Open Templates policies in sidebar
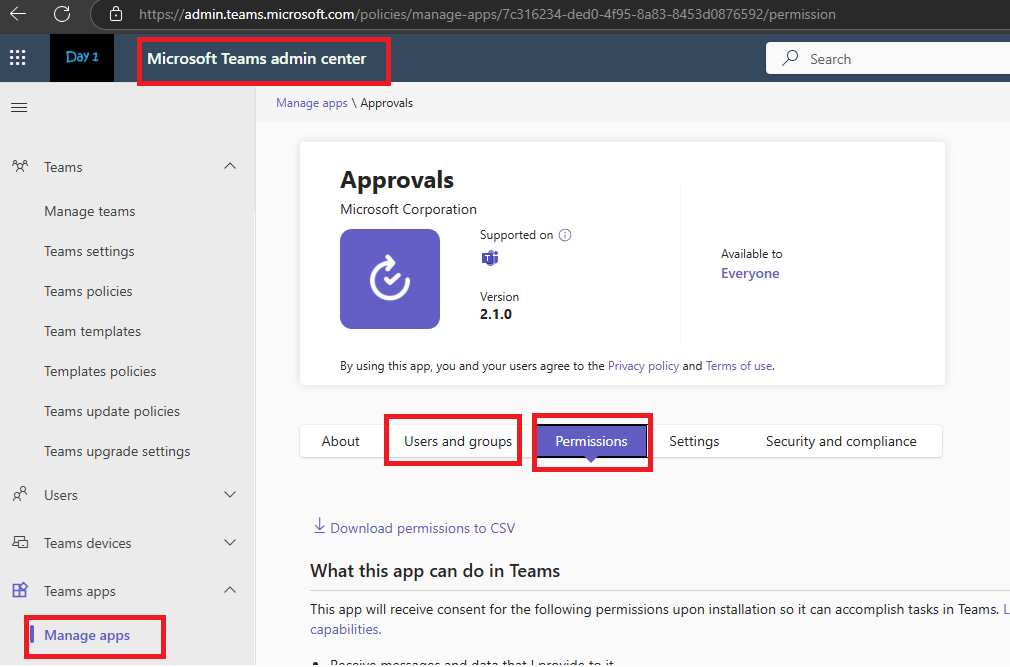 point(100,371)
